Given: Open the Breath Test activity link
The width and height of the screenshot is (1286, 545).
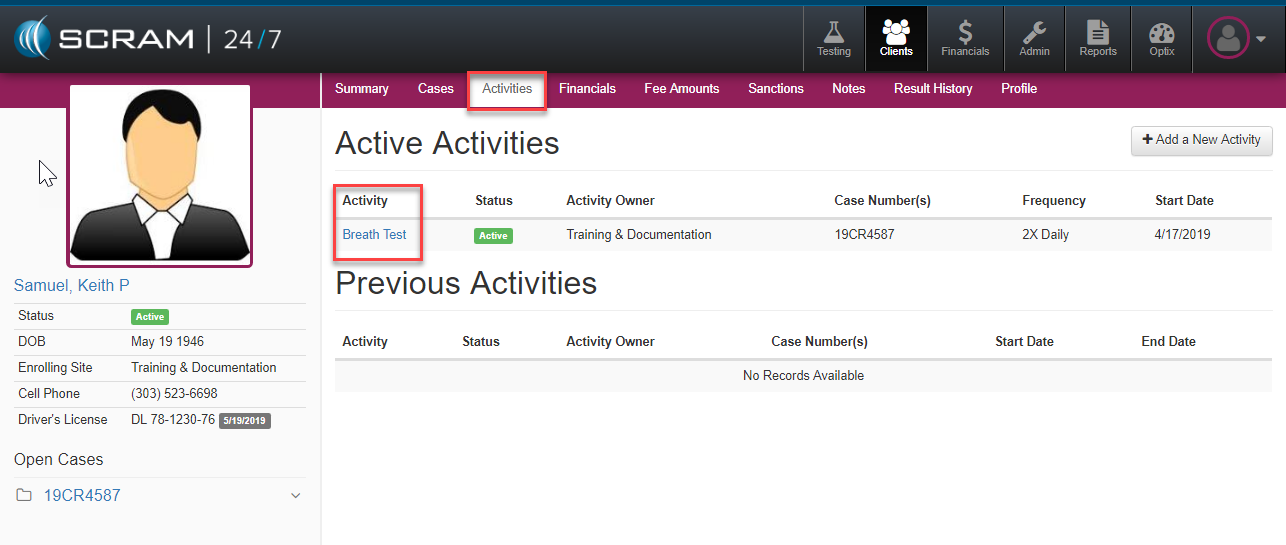Looking at the screenshot, I should pos(374,235).
